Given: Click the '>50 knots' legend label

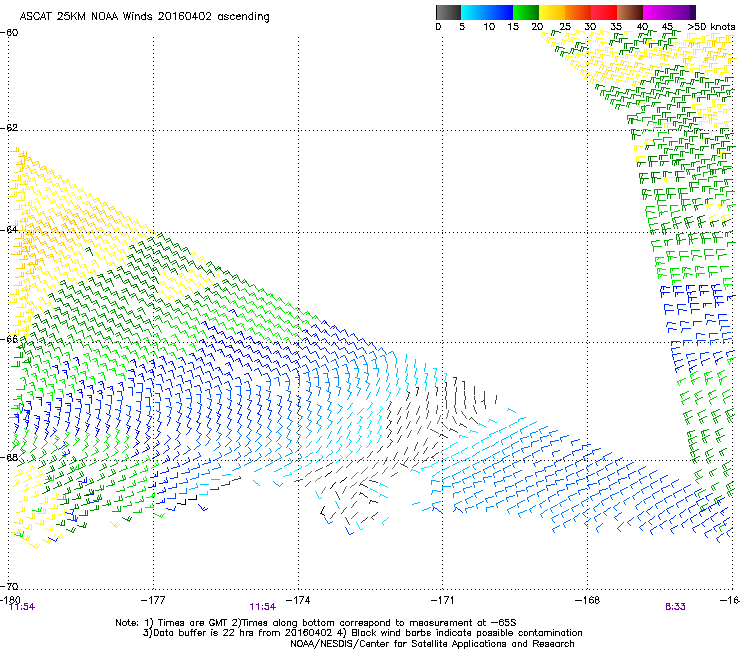Looking at the screenshot, I should pyautogui.click(x=711, y=27).
